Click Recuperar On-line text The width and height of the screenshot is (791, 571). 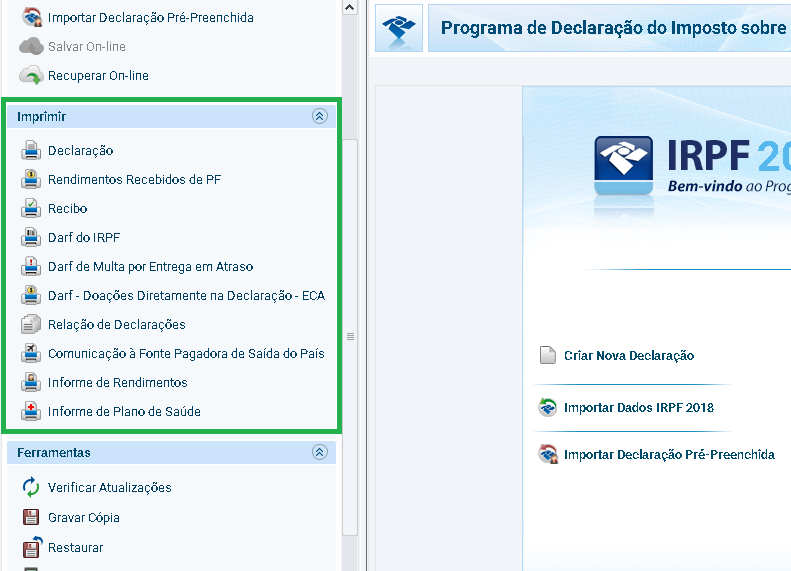[x=98, y=76]
